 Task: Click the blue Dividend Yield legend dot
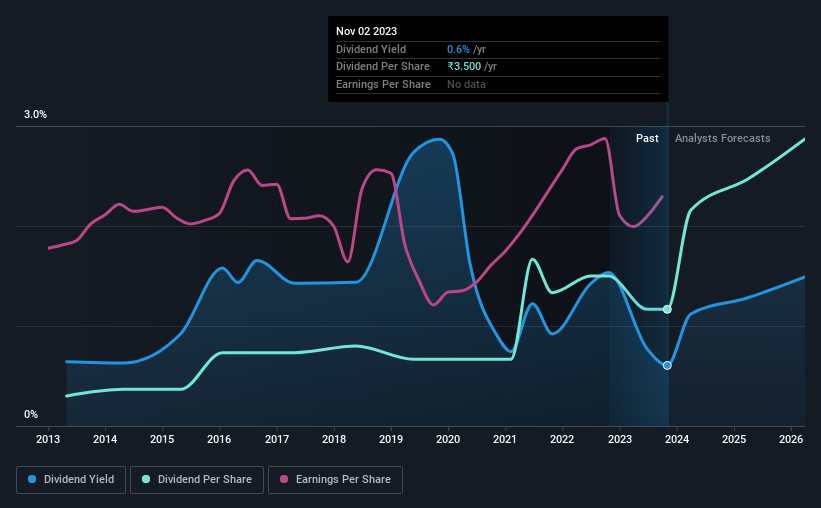point(32,479)
